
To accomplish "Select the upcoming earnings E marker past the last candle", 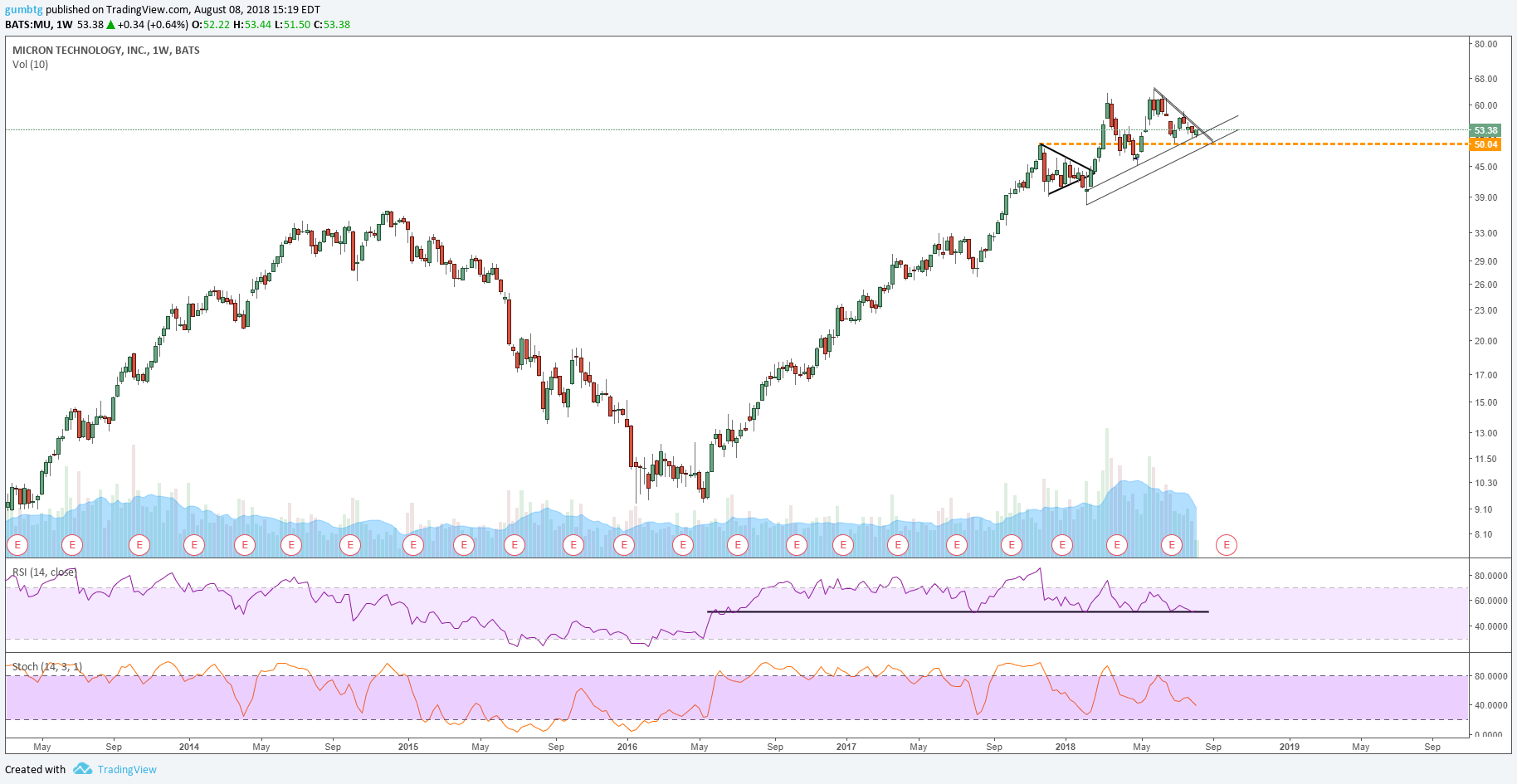I will (x=1226, y=545).
